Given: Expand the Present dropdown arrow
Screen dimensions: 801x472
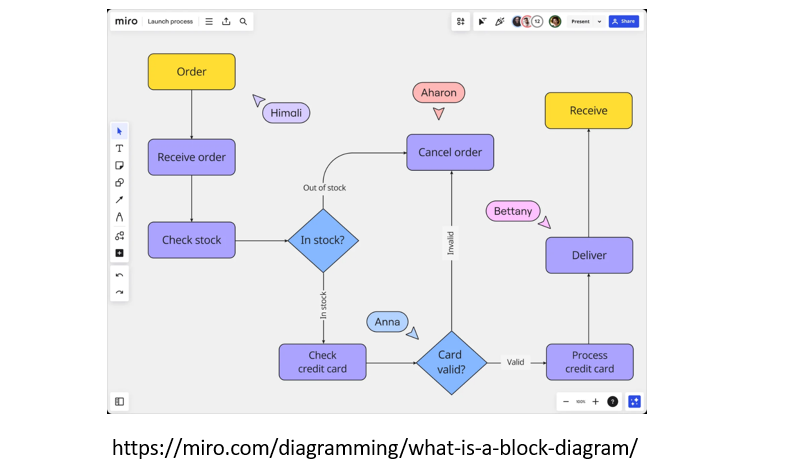Looking at the screenshot, I should pos(600,21).
